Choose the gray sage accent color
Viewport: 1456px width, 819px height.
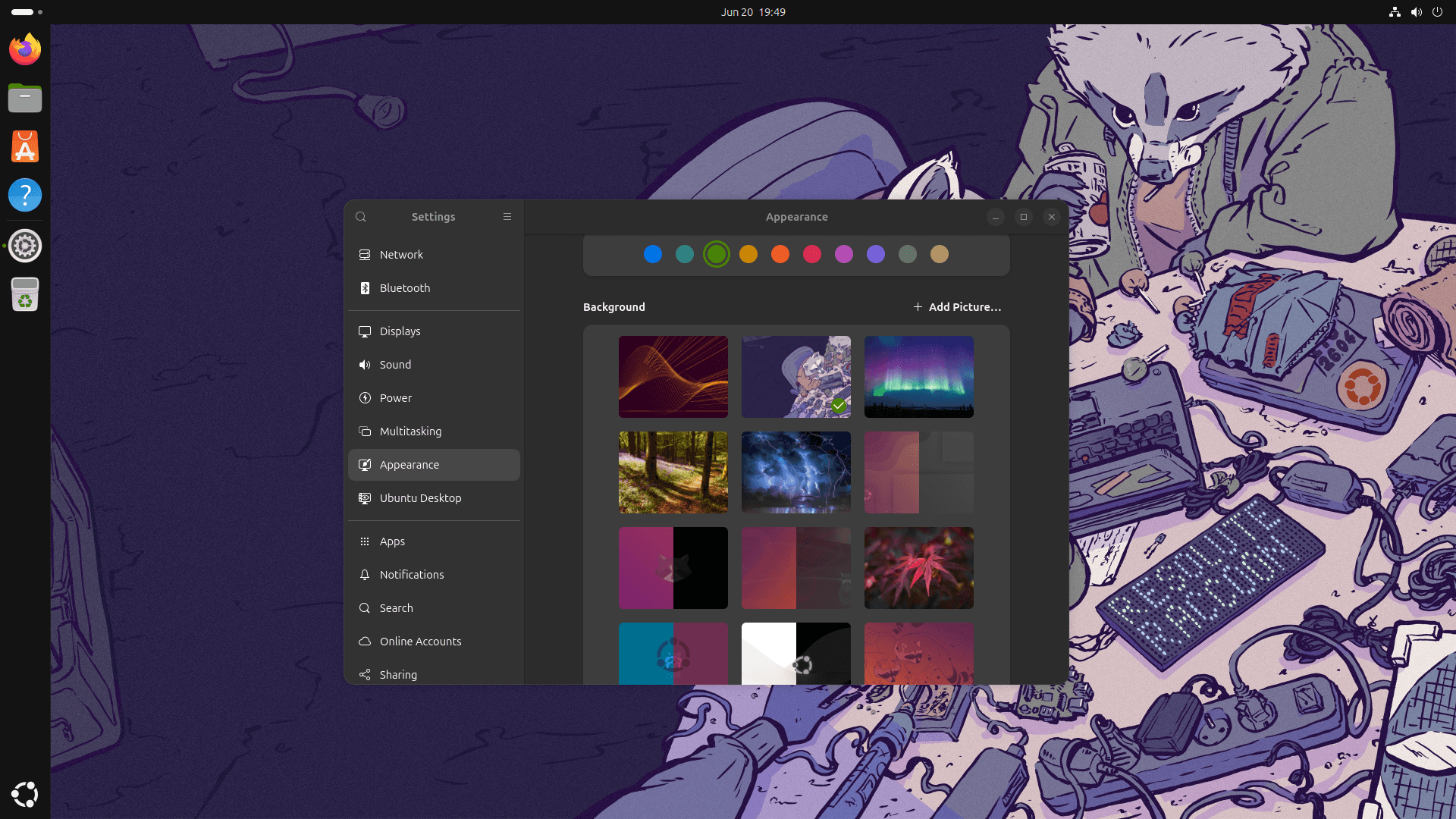(x=908, y=254)
